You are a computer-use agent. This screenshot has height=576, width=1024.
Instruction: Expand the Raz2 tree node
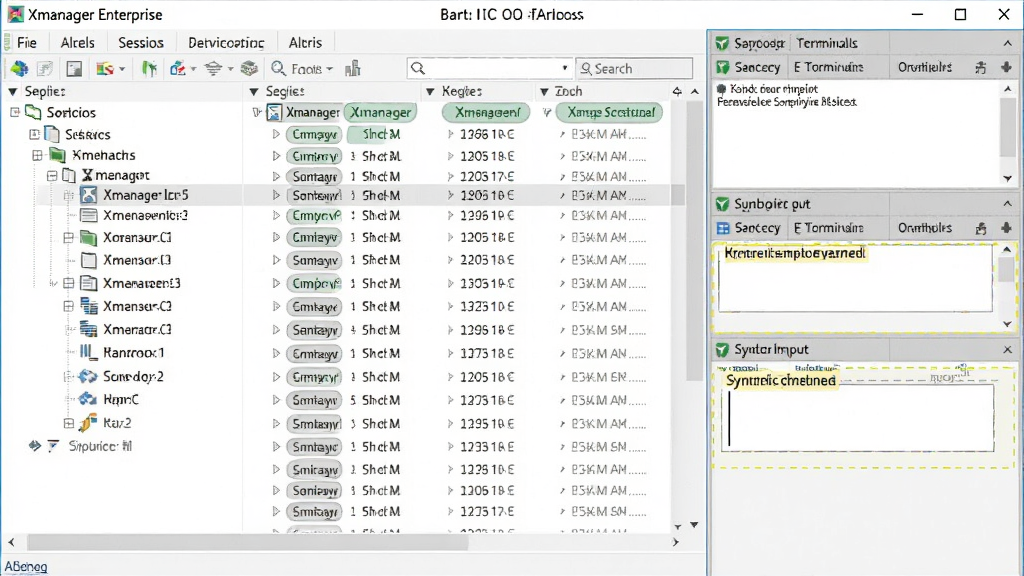pos(69,423)
